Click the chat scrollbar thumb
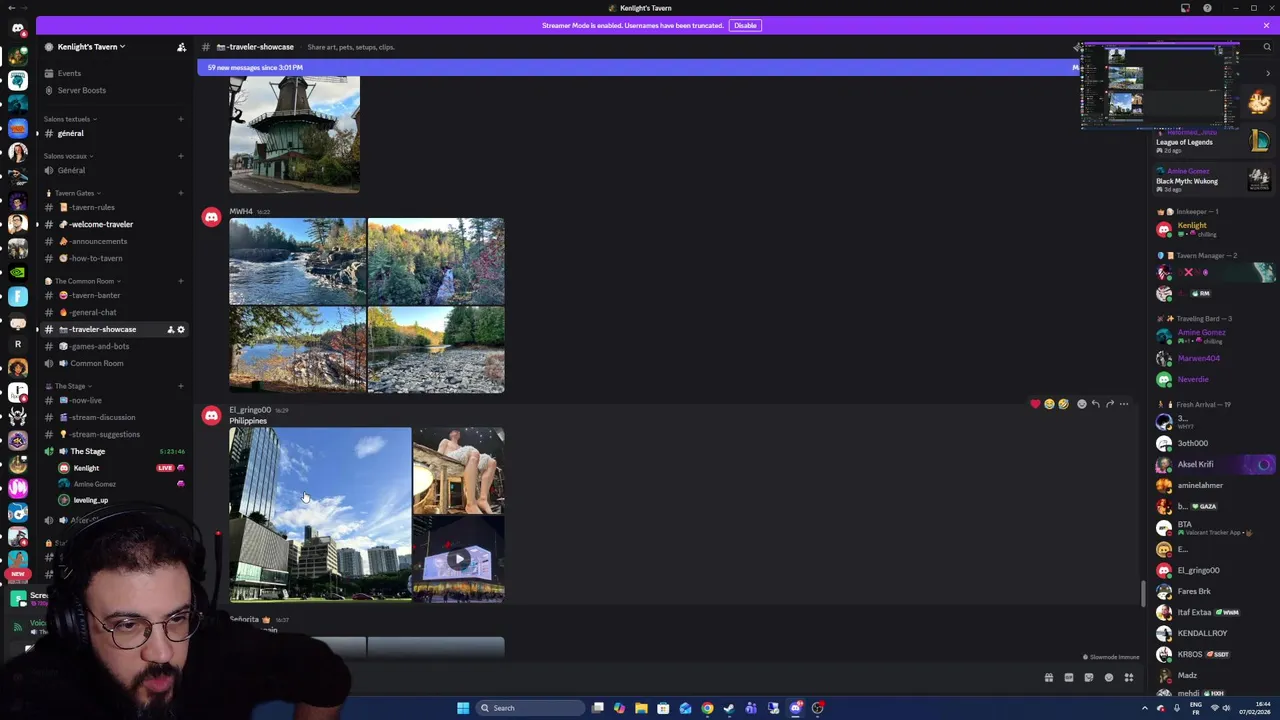Image resolution: width=1280 pixels, height=720 pixels. pyautogui.click(x=1143, y=593)
